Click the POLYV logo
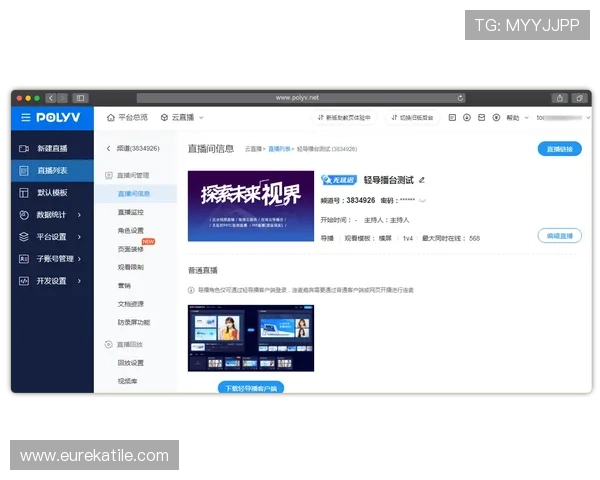Image resolution: width=600 pixels, height=480 pixels. pyautogui.click(x=58, y=118)
